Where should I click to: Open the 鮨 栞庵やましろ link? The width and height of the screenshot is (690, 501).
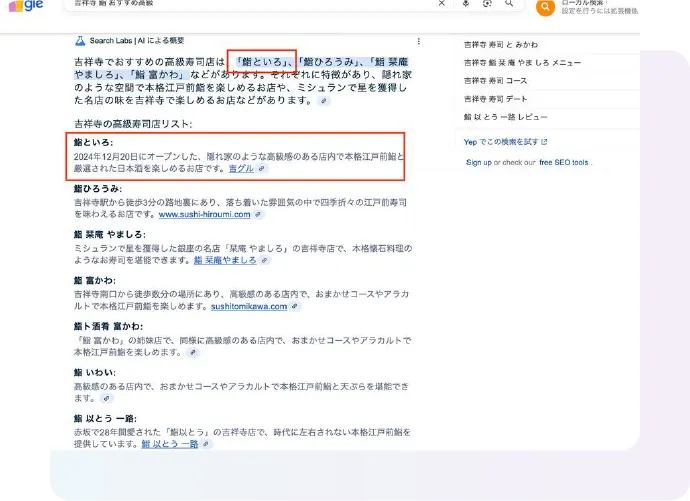tap(225, 260)
